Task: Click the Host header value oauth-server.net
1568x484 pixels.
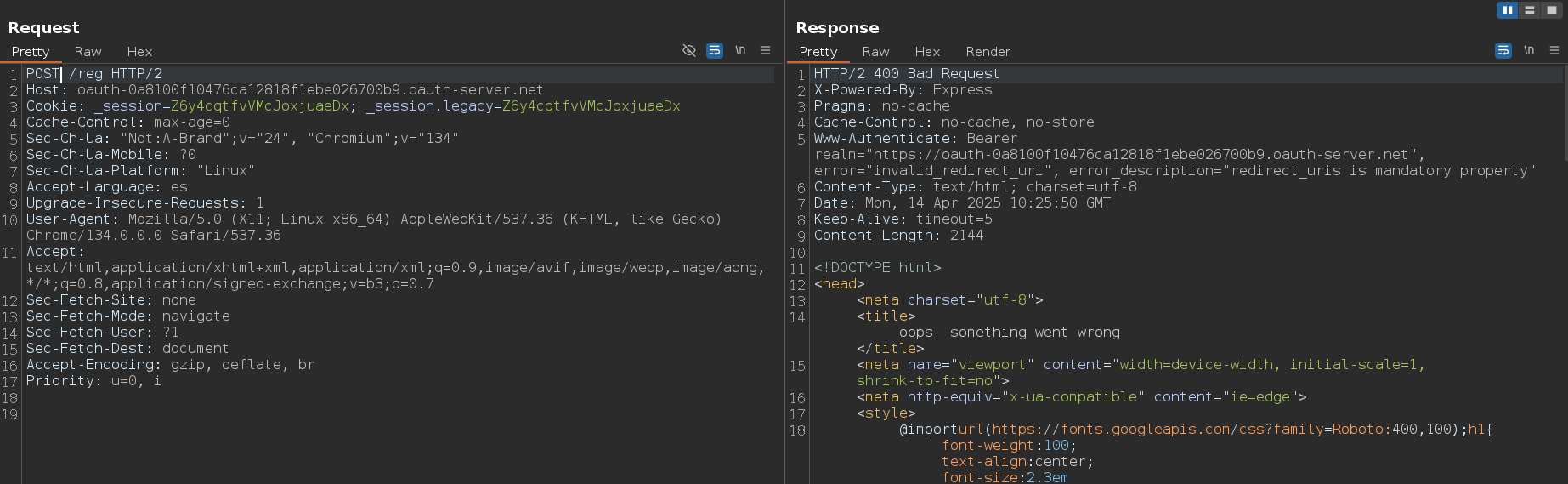Action: coord(310,90)
